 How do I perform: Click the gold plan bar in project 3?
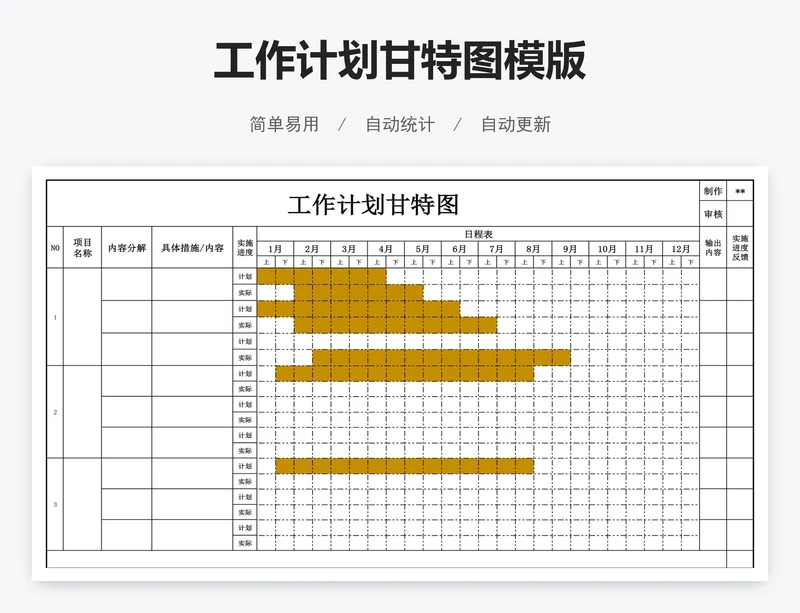pos(404,466)
